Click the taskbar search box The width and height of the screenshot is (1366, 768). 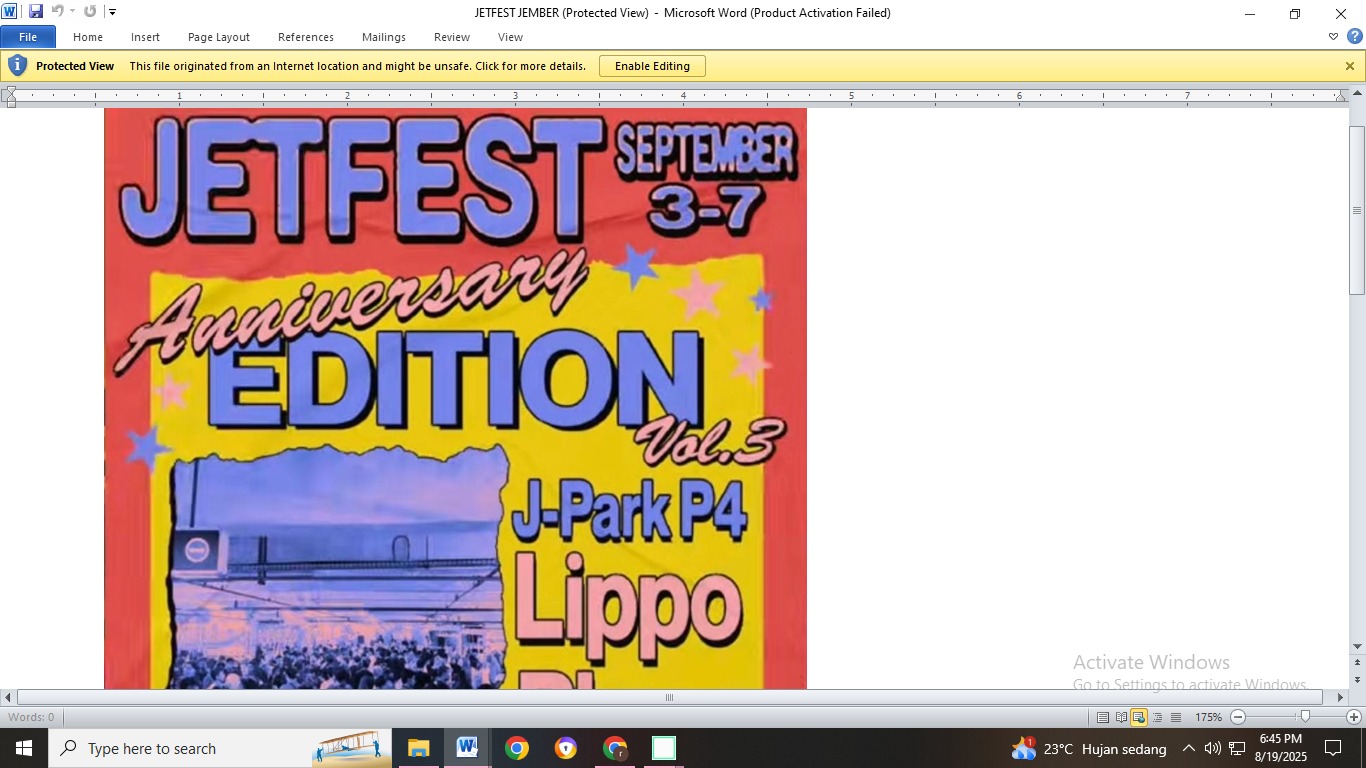tap(220, 748)
